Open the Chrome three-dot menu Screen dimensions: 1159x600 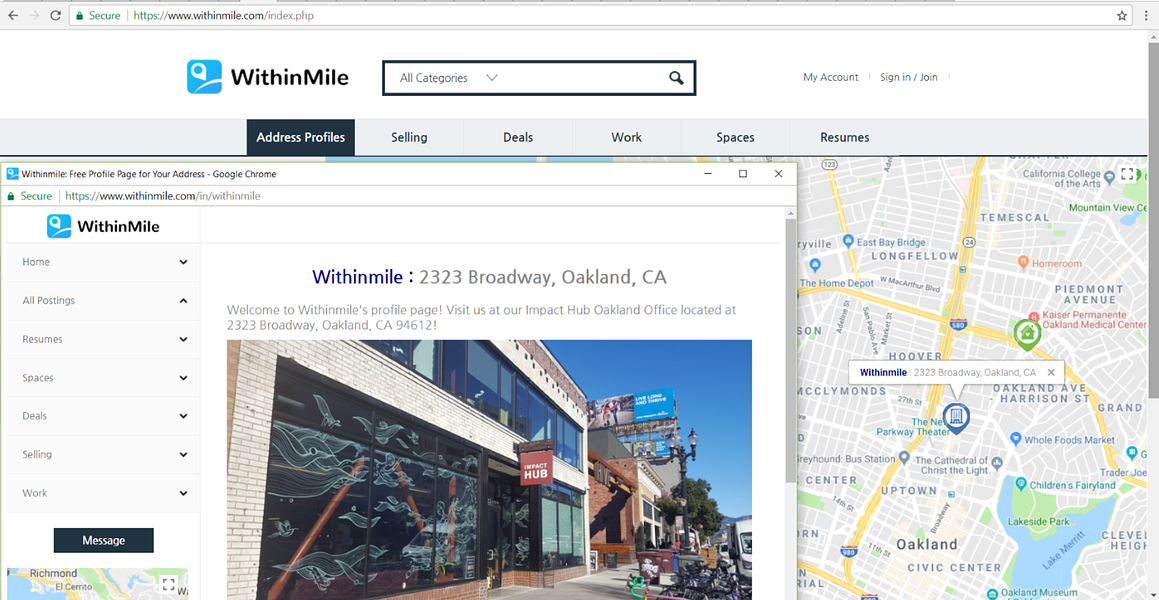click(1146, 16)
